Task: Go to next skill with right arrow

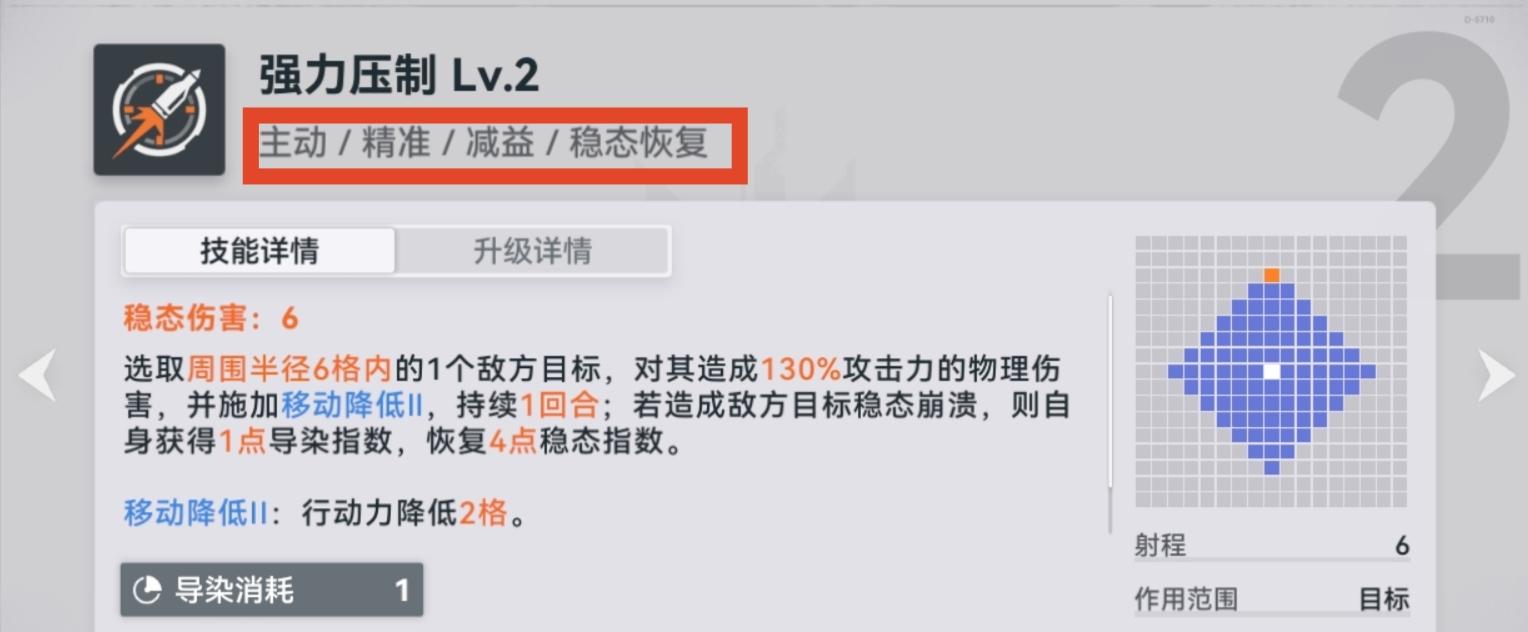Action: [1497, 375]
